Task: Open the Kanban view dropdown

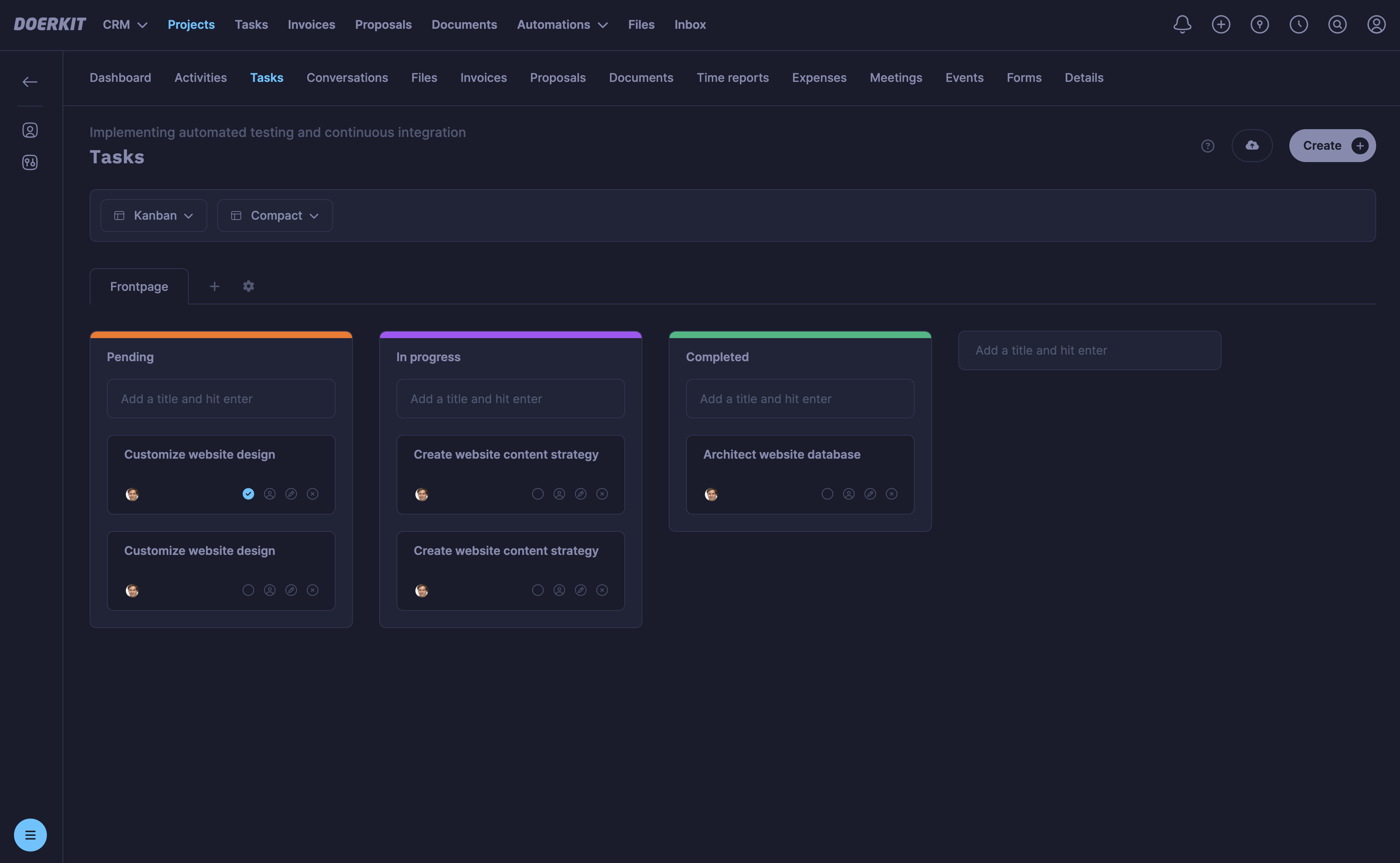Action: (x=153, y=215)
